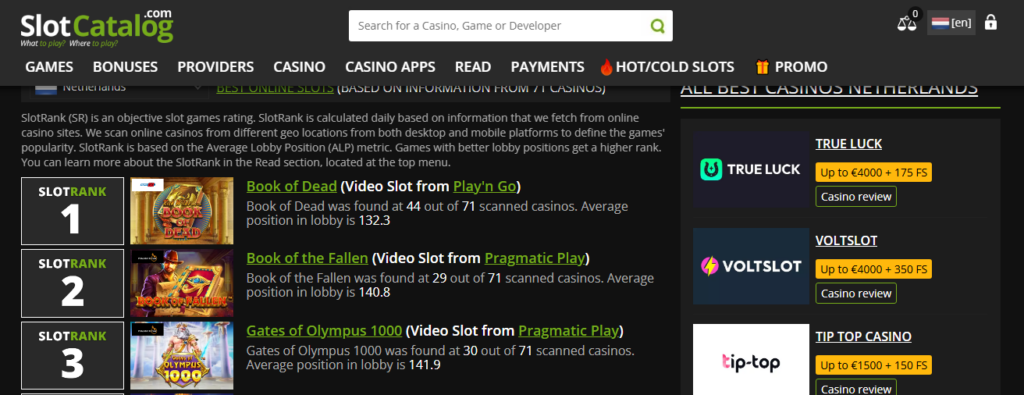1024x395 pixels.
Task: Click the gift box icon beside Promo
Action: tap(762, 67)
